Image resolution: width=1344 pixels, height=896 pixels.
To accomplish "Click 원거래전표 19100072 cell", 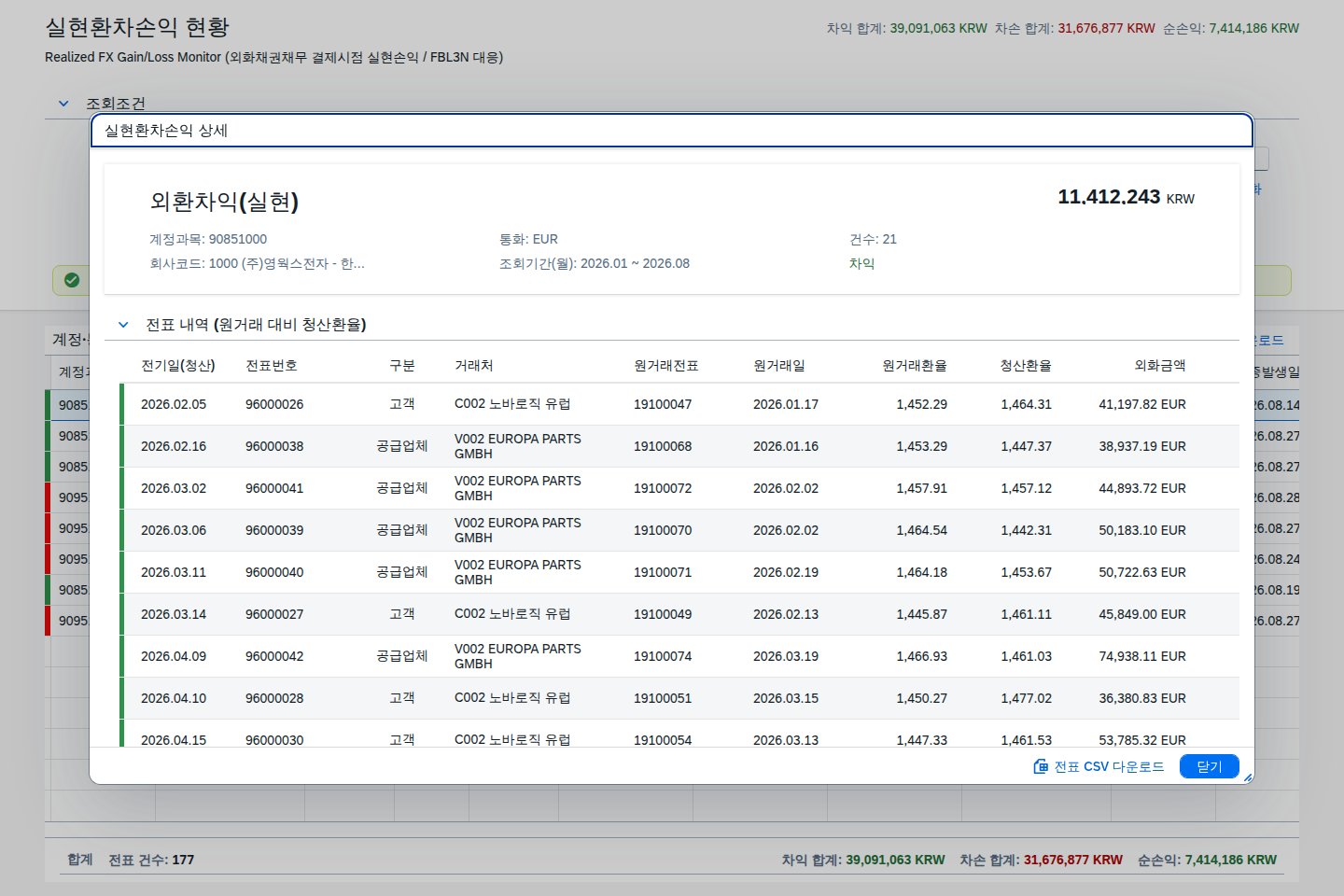I will point(663,488).
